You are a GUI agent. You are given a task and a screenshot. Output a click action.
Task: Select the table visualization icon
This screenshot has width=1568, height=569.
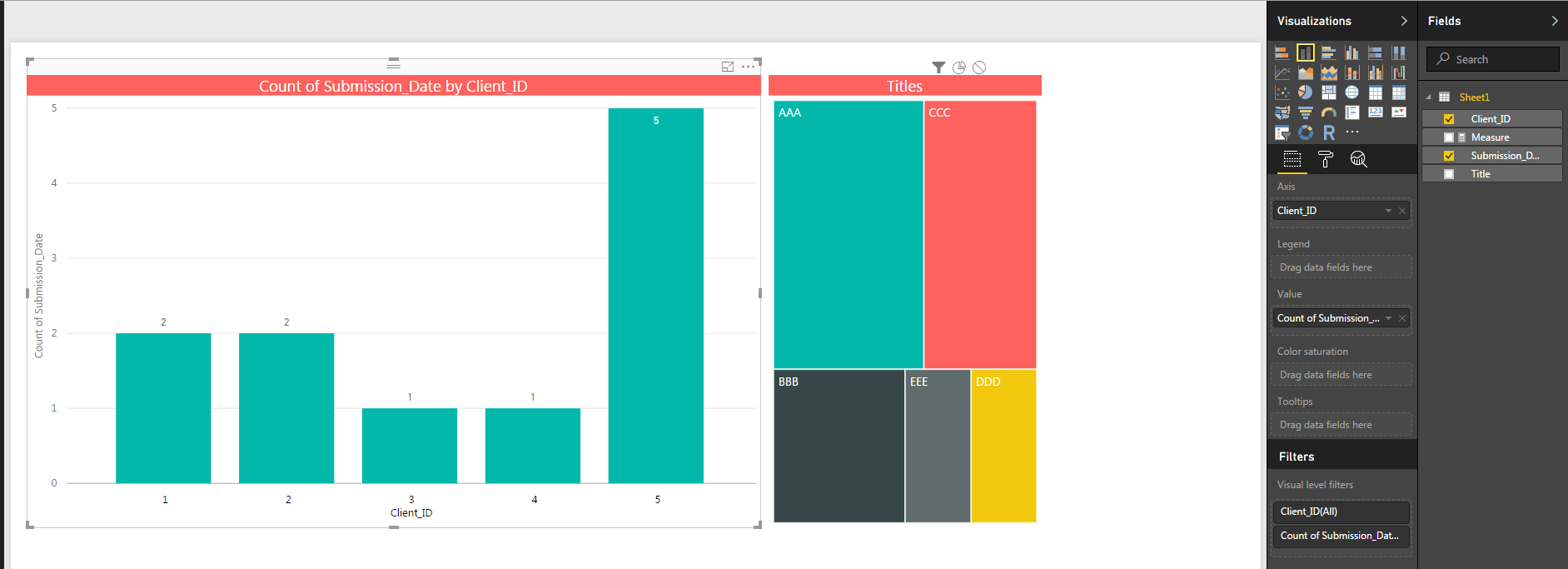coord(1376,92)
